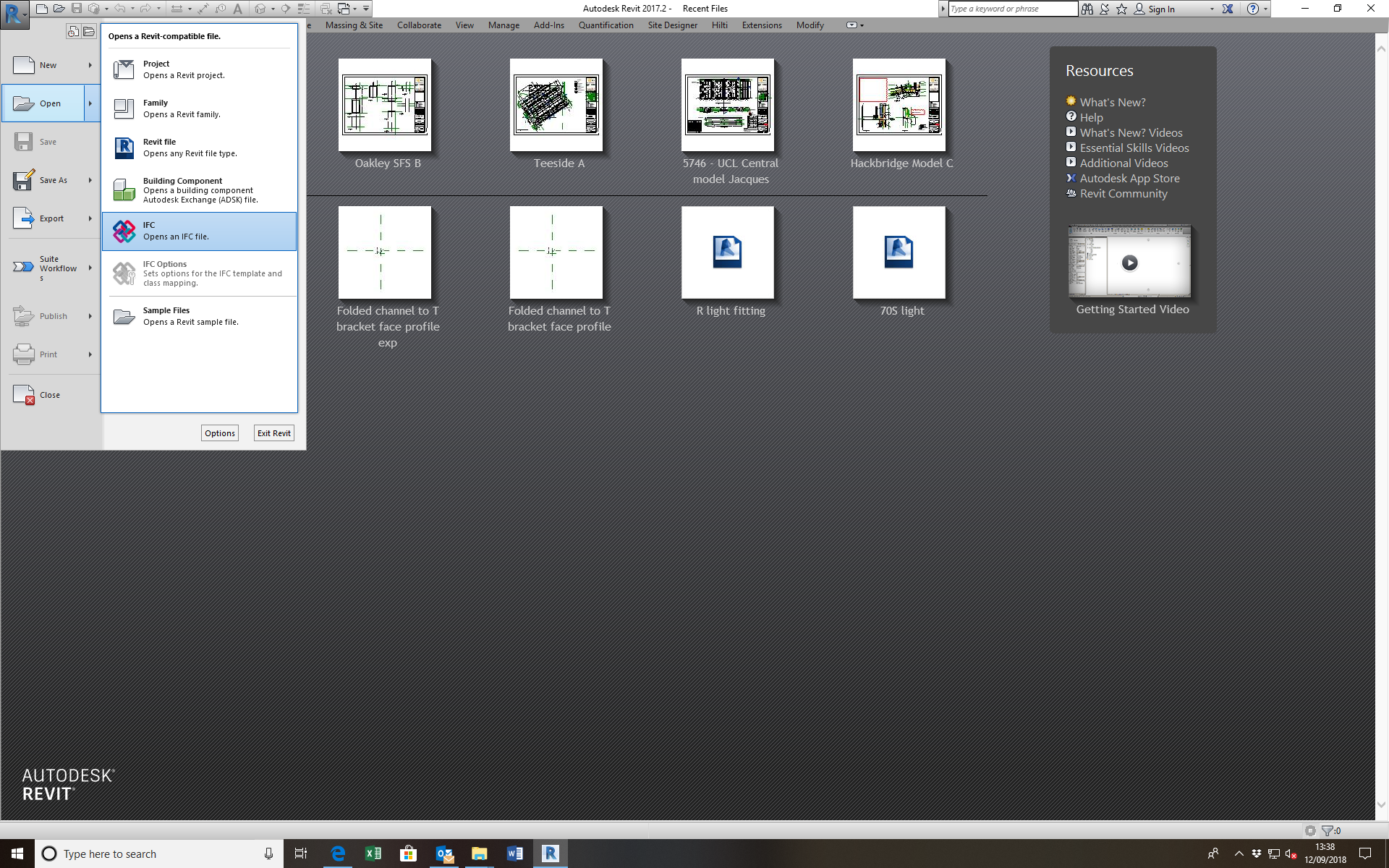Click the Close Hidden Windows icon
This screenshot has width=1389, height=868.
[326, 9]
